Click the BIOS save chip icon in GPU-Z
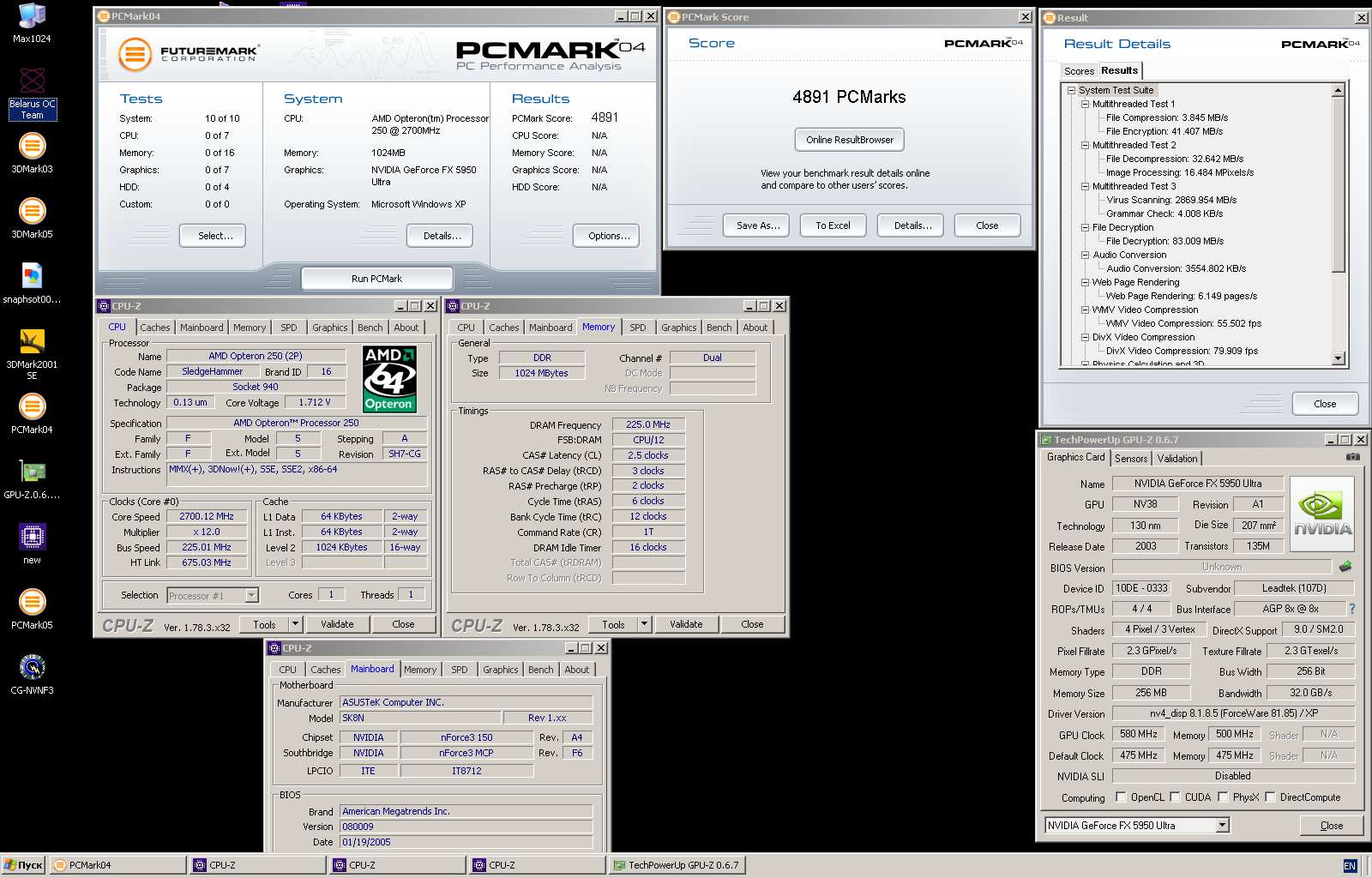1372x878 pixels. [1345, 566]
